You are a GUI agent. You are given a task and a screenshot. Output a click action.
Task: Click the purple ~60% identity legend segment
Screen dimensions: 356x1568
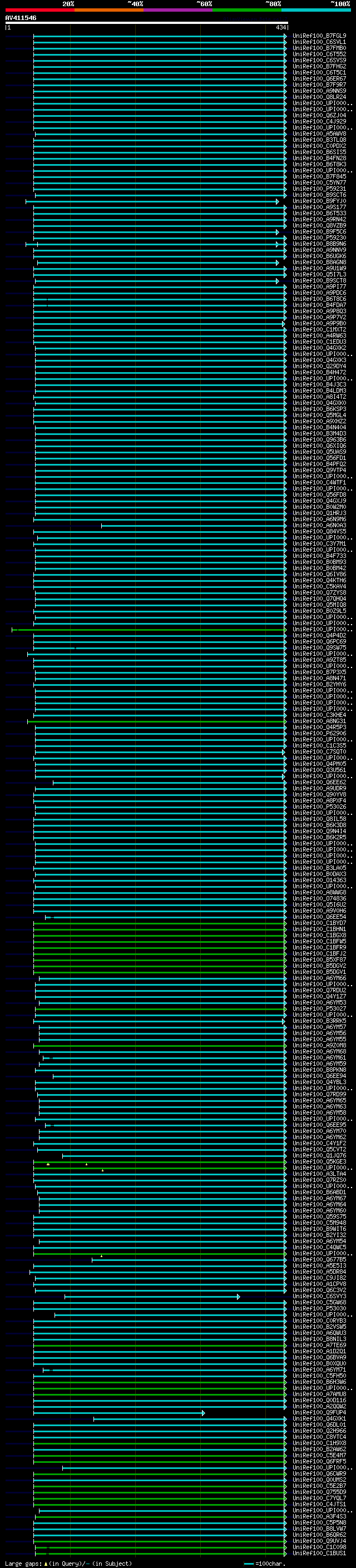179,10
